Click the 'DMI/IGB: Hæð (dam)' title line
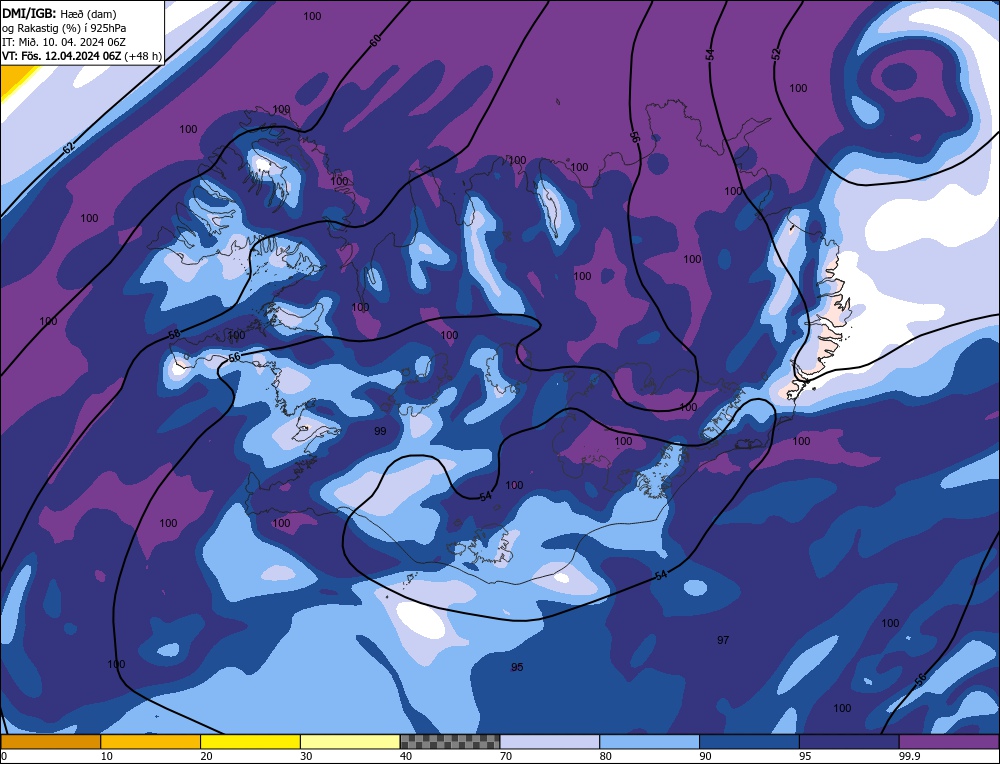Screen dimensions: 1000x764 click(59, 13)
